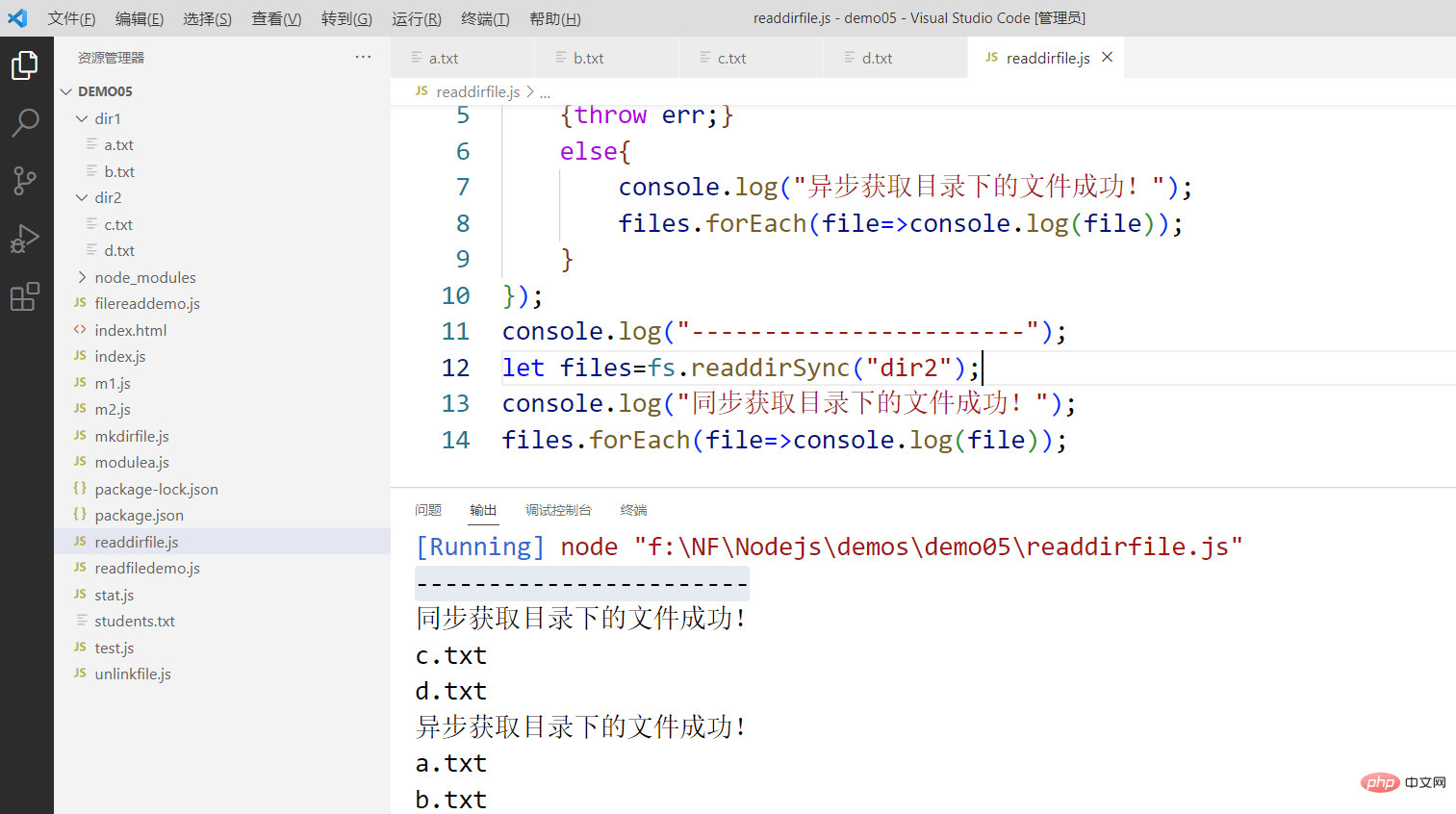Open the Extensions view
The height and width of the screenshot is (814, 1456).
25,296
